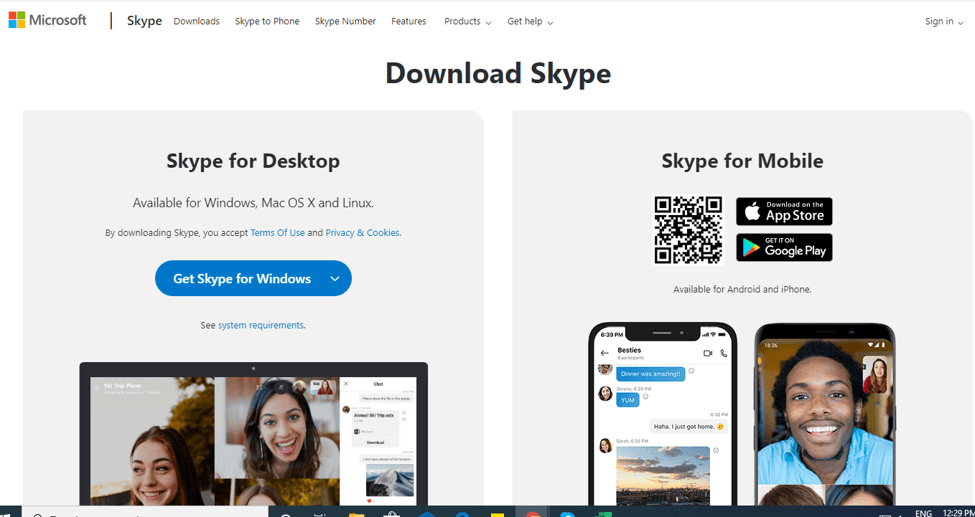Open the Sign in dropdown

pyautogui.click(x=943, y=21)
